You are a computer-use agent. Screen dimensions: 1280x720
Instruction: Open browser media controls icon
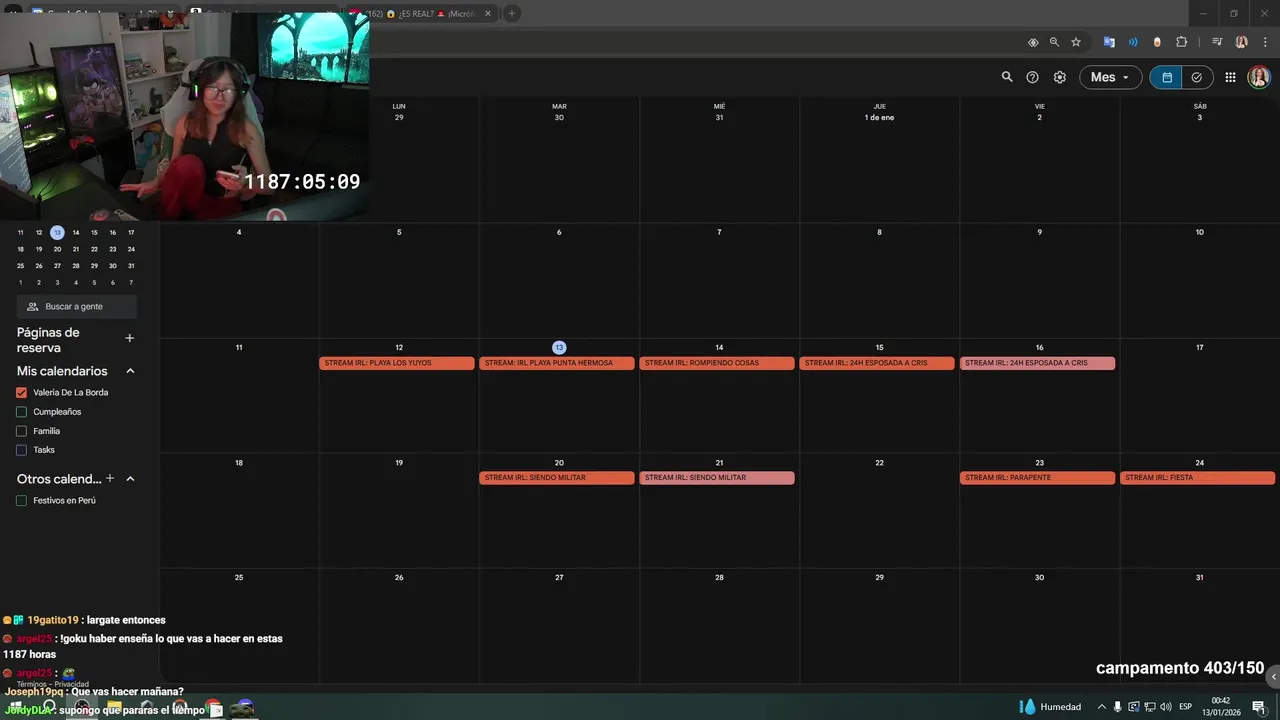[x=1217, y=42]
